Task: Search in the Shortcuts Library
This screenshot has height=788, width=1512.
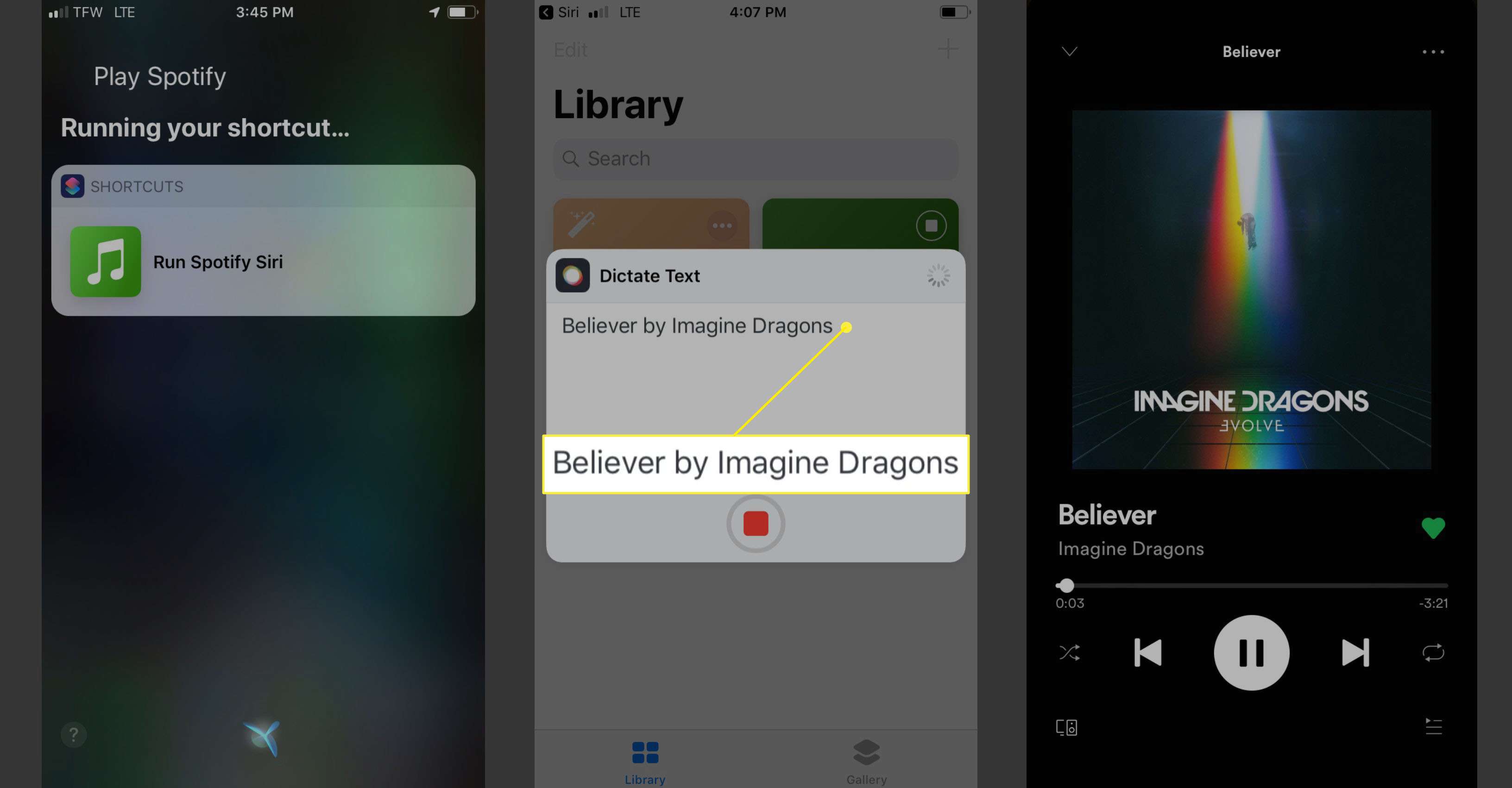Action: [x=755, y=157]
